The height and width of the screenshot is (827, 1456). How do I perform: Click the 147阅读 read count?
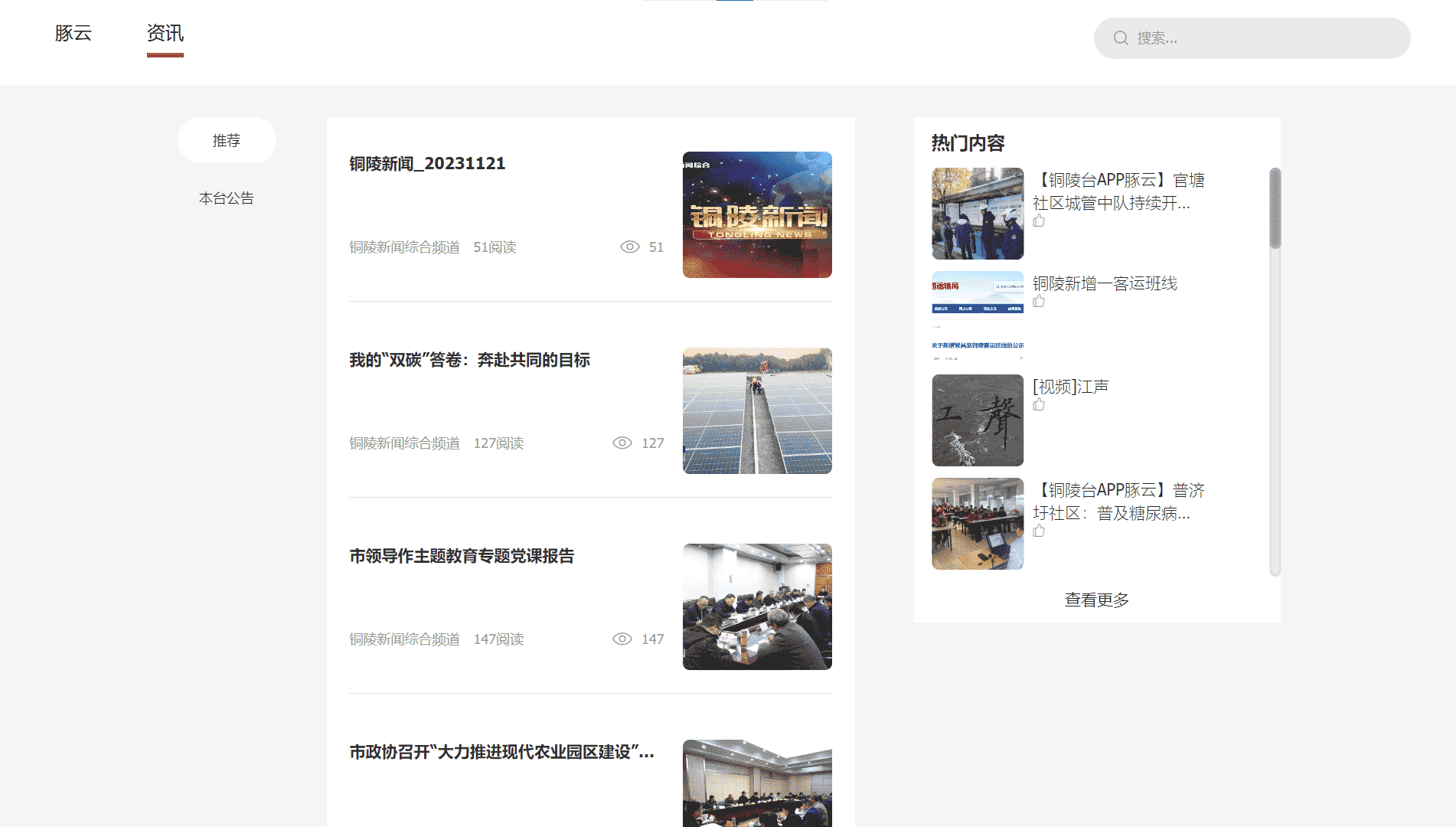tap(498, 639)
